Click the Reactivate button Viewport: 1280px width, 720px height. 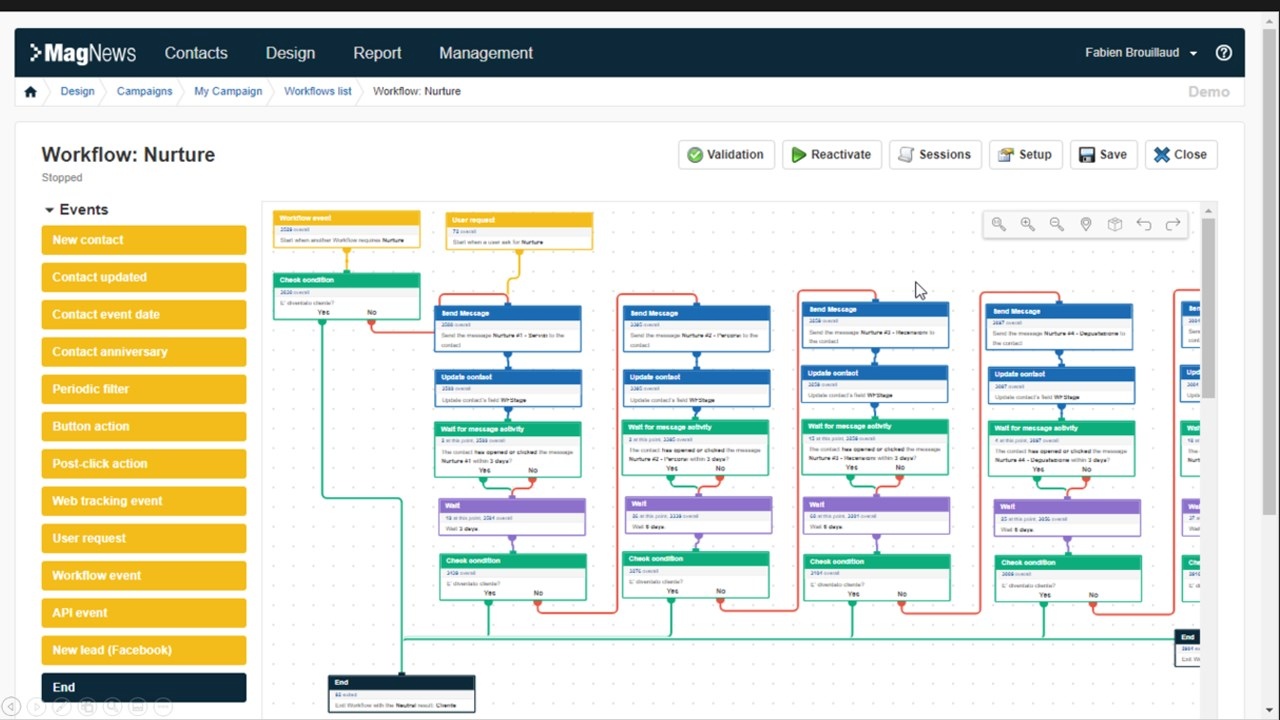(x=832, y=155)
